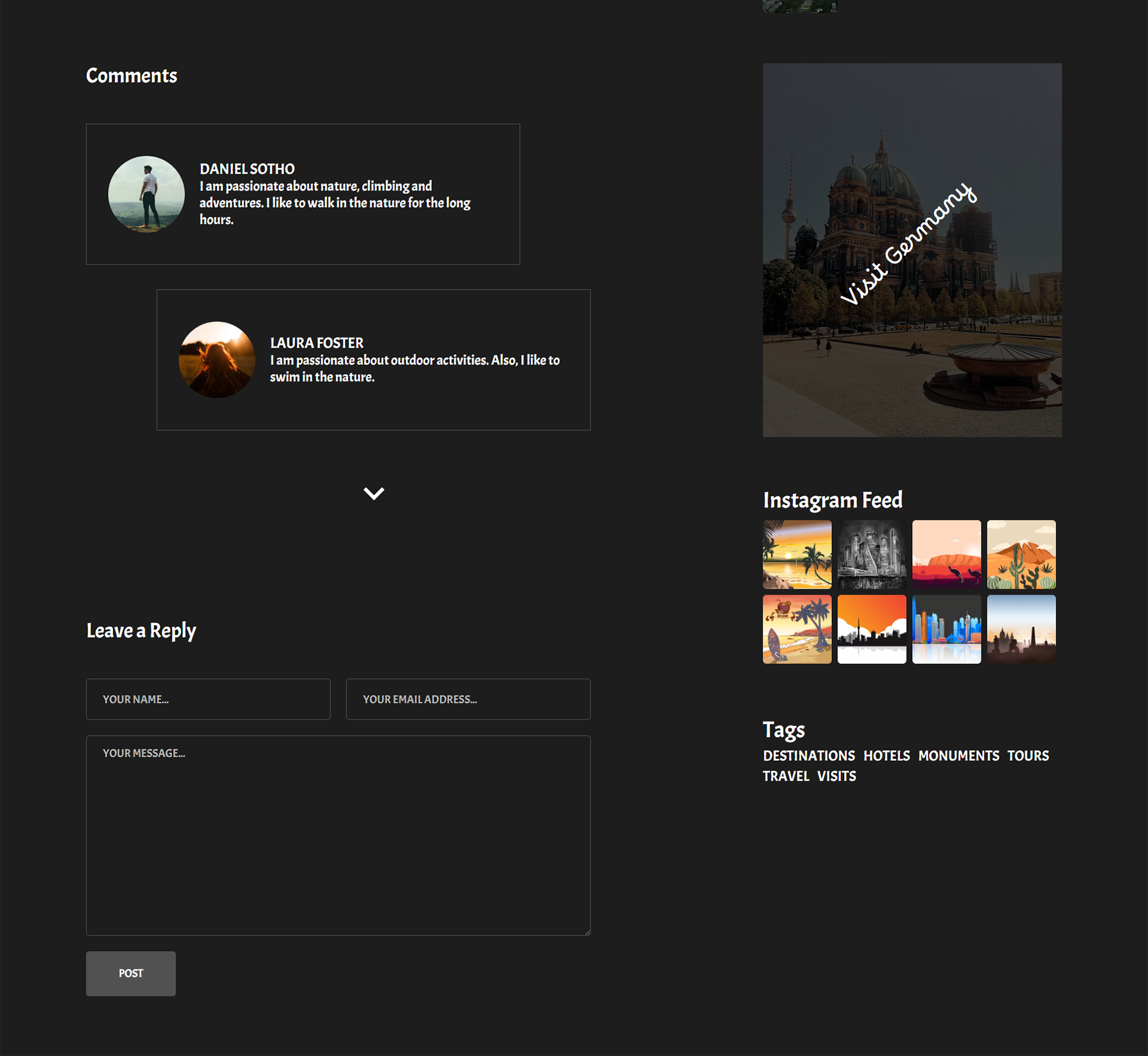This screenshot has height=1056, width=1148.
Task: Expand more comments with the chevron arrow
Action: click(373, 494)
